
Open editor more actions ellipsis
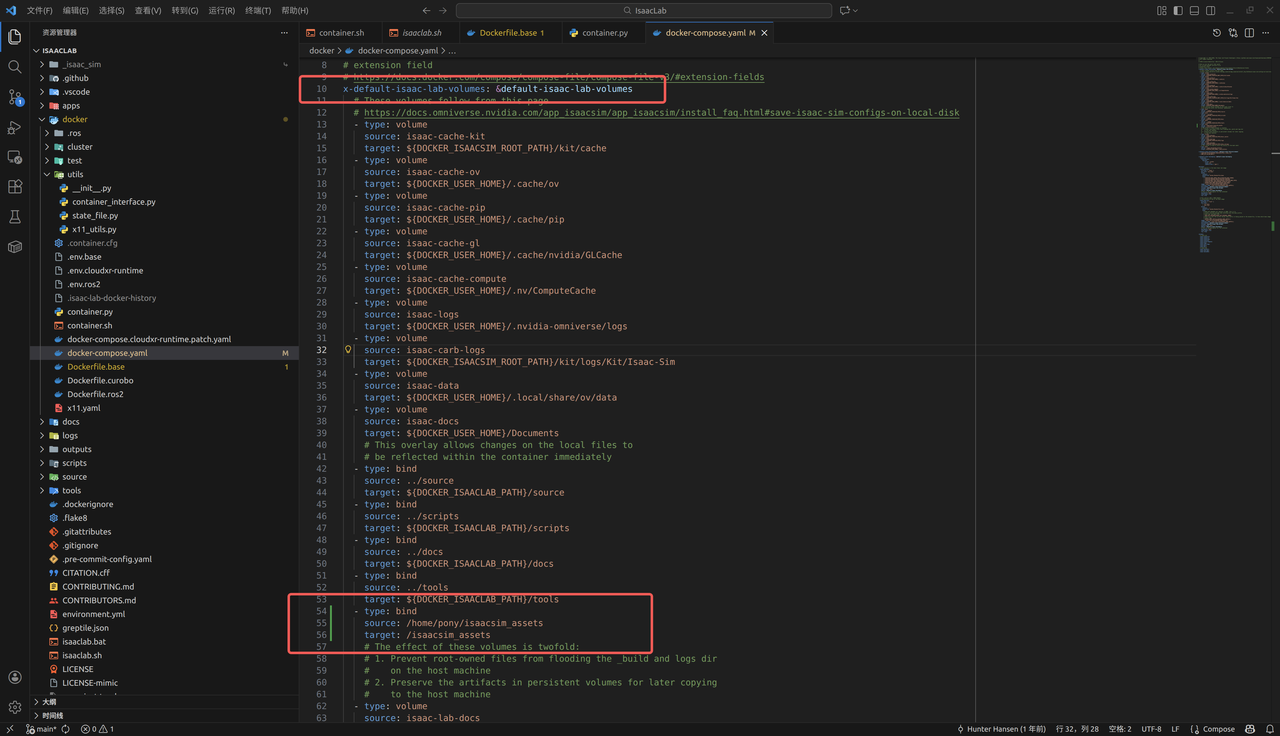1265,33
